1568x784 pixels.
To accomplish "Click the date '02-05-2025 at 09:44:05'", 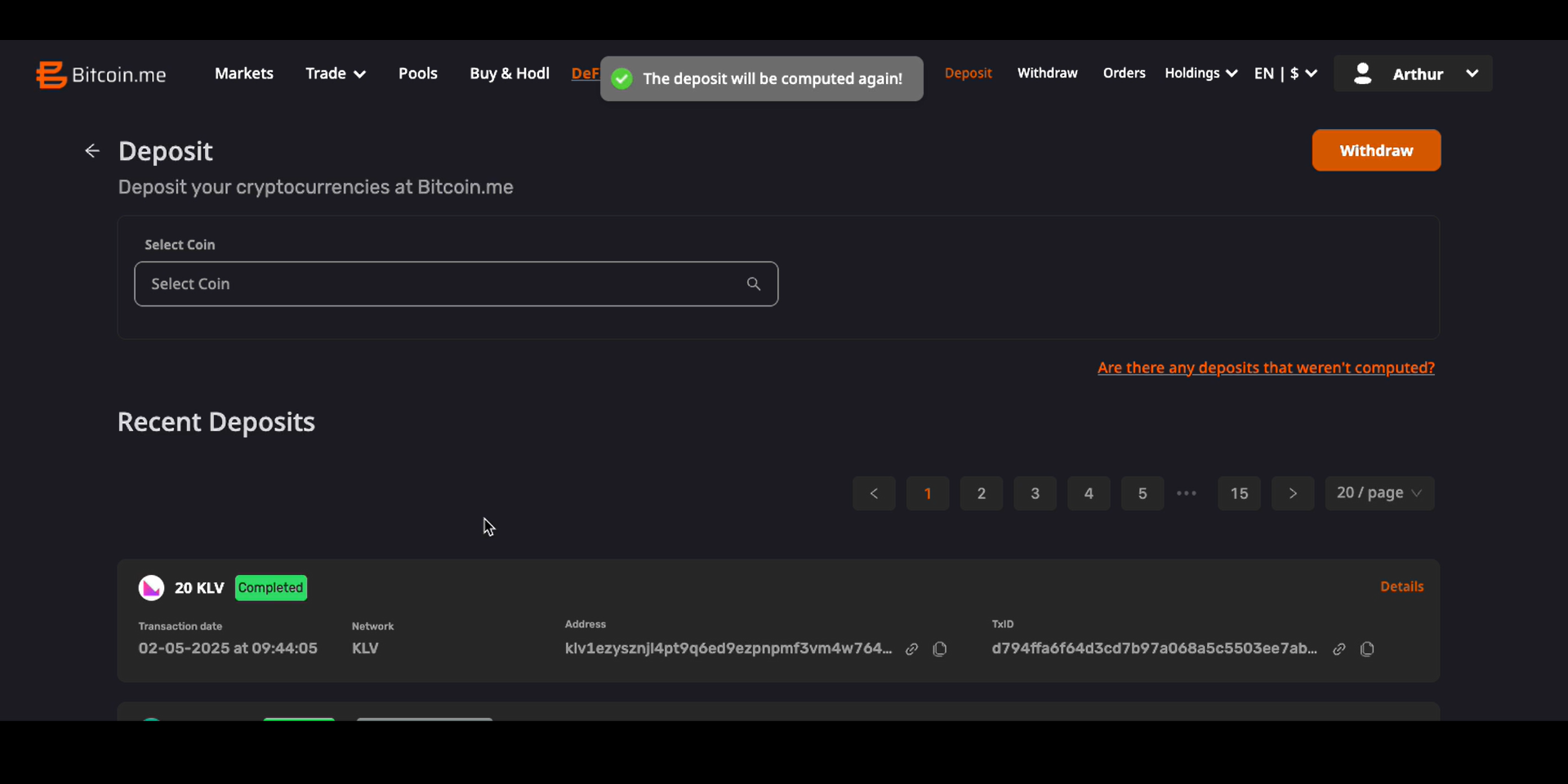I will click(228, 648).
